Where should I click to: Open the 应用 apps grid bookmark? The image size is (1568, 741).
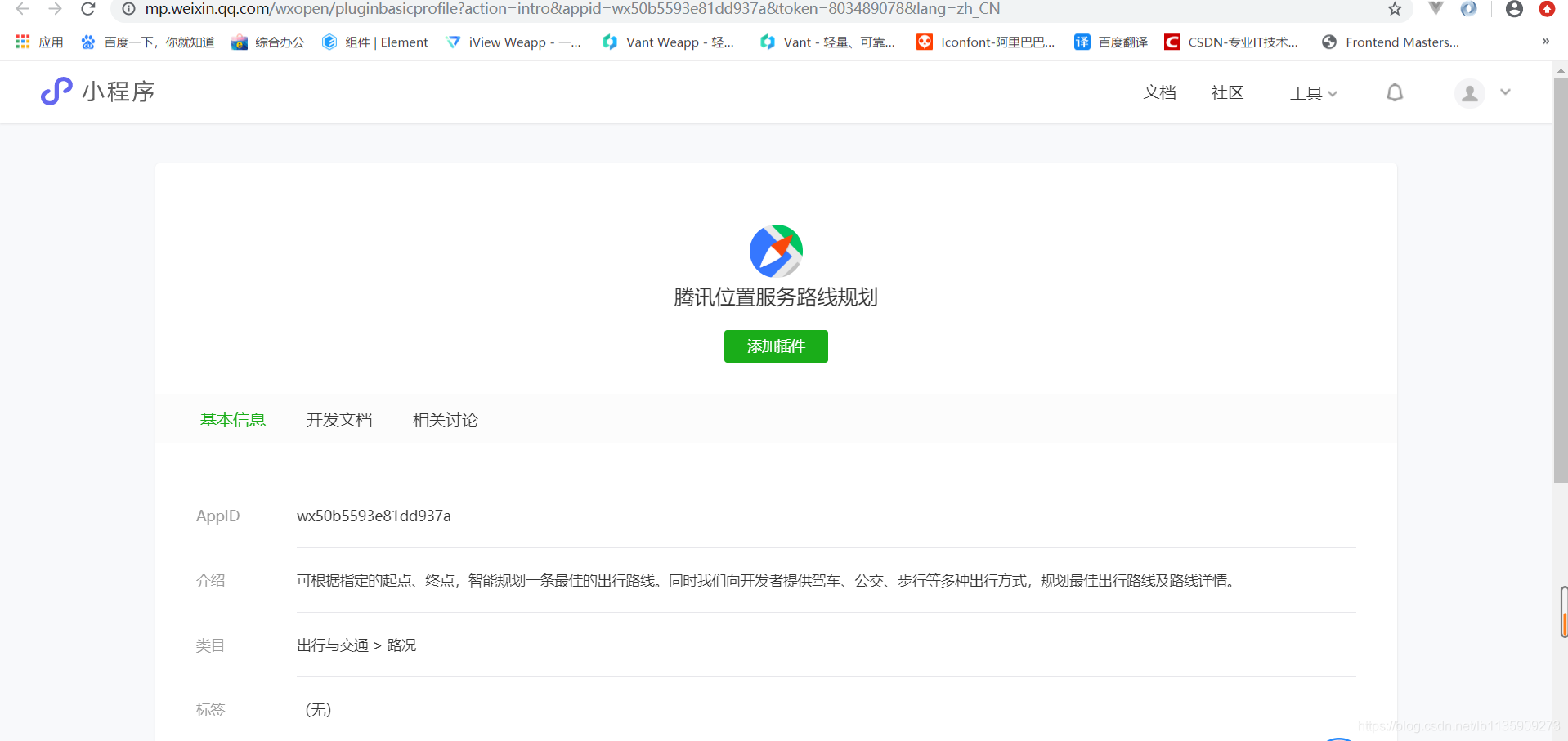39,42
